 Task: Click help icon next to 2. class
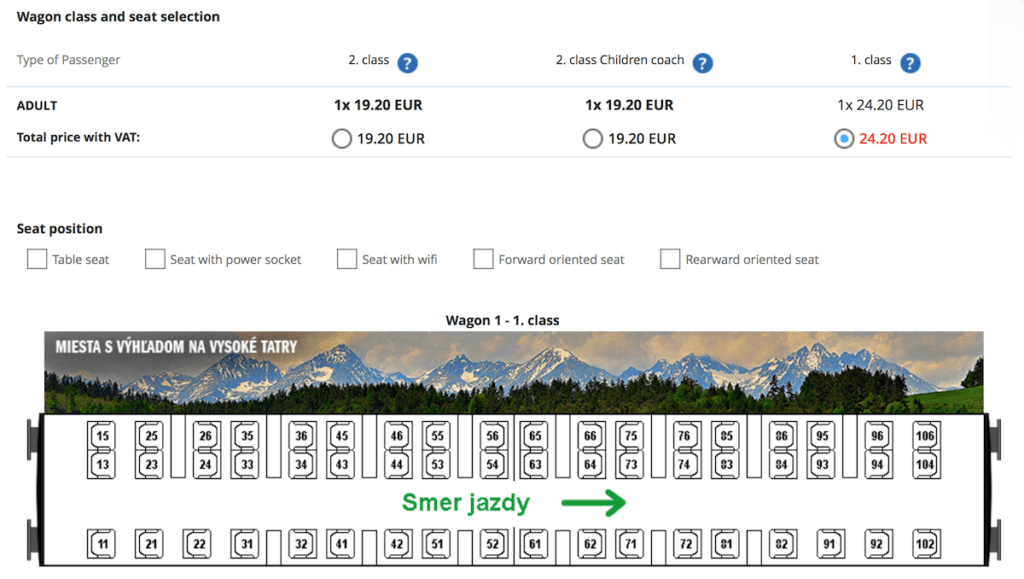(407, 63)
